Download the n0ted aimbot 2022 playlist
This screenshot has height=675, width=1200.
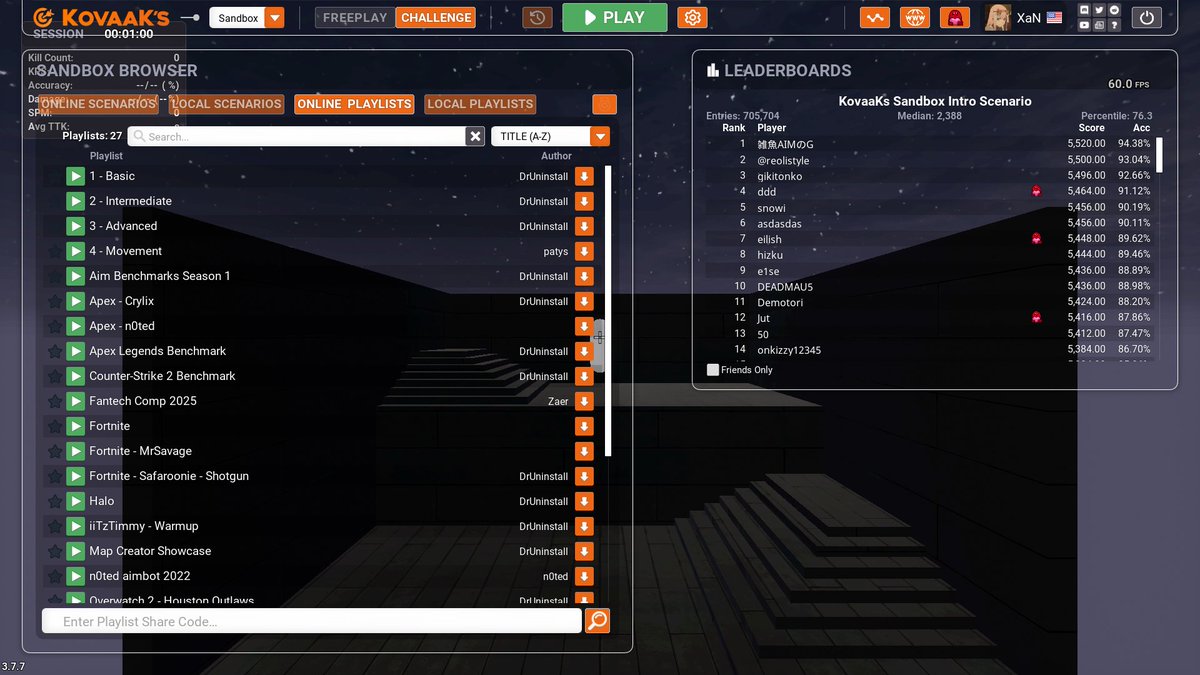tap(584, 576)
